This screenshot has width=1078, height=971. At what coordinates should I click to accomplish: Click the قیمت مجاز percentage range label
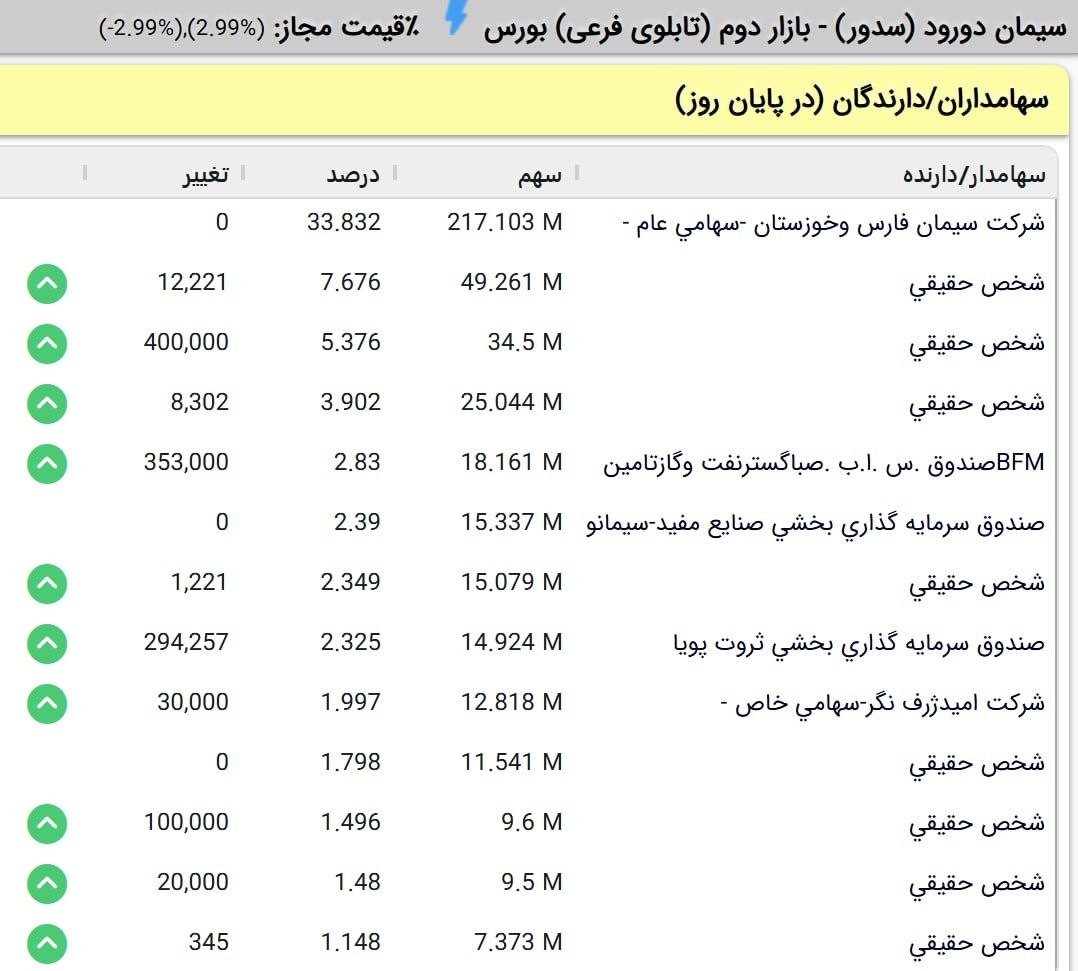point(258,28)
